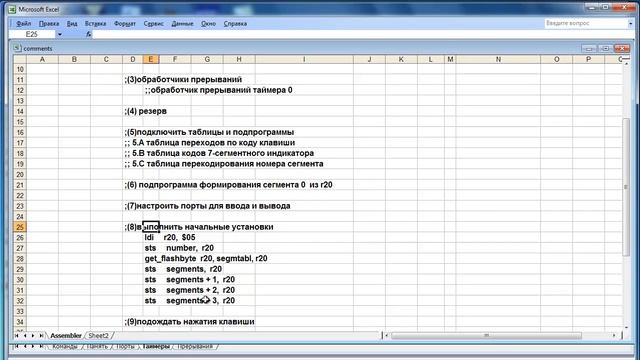Open the Сервис menu
This screenshot has height=360, width=640.
point(153,24)
